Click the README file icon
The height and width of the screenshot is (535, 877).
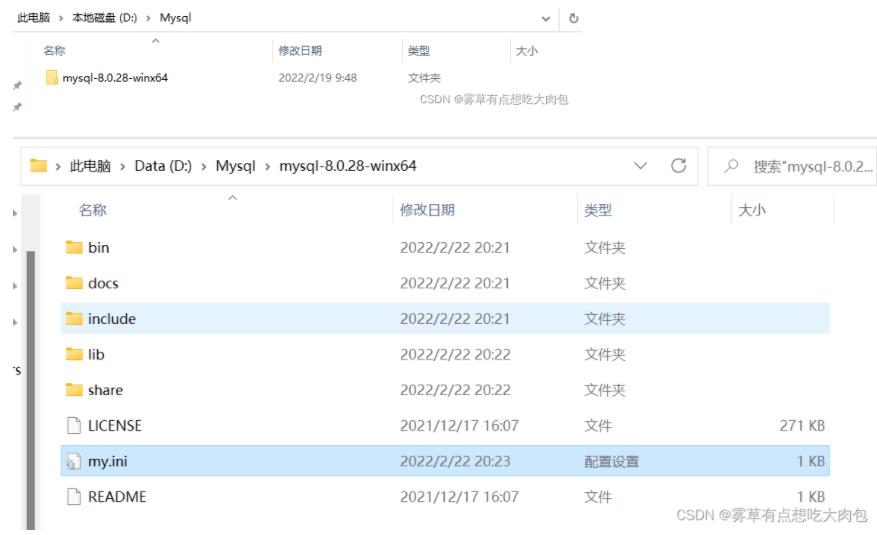coord(74,496)
